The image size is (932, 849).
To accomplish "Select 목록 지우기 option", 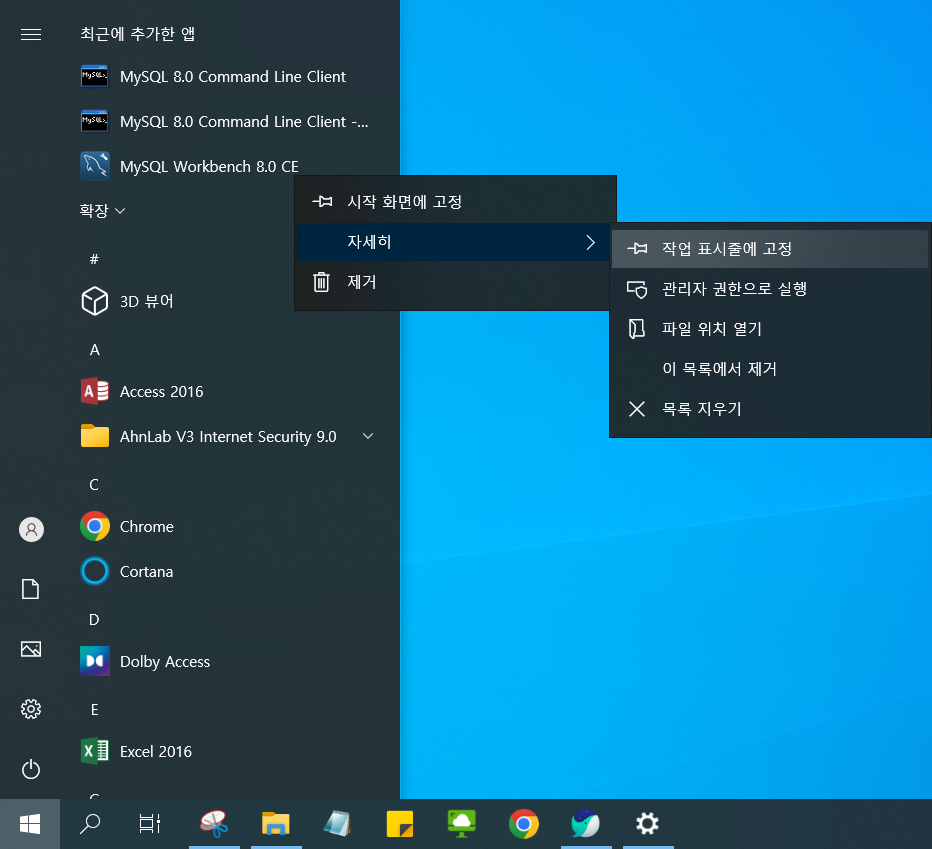I will (x=770, y=409).
